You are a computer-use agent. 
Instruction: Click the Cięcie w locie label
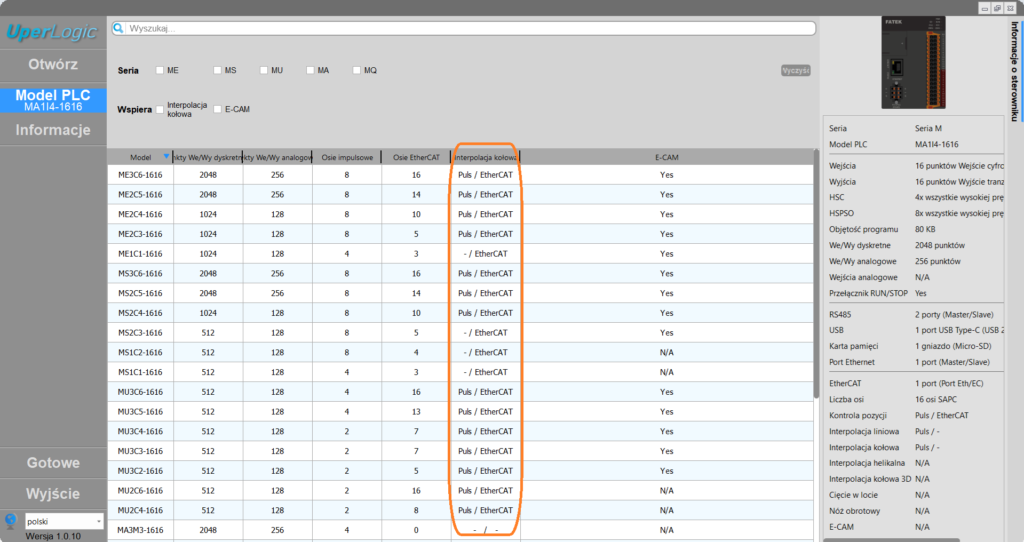coord(853,495)
